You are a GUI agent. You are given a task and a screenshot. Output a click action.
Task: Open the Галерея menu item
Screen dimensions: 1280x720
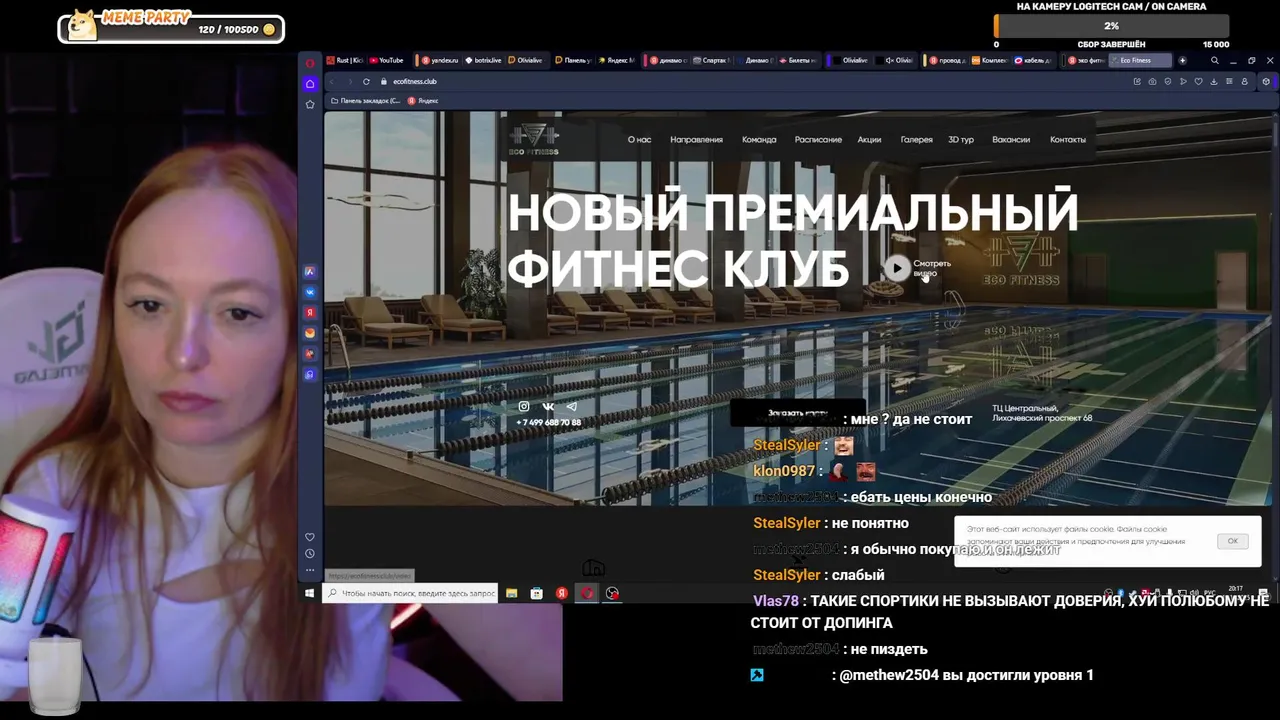tap(916, 139)
